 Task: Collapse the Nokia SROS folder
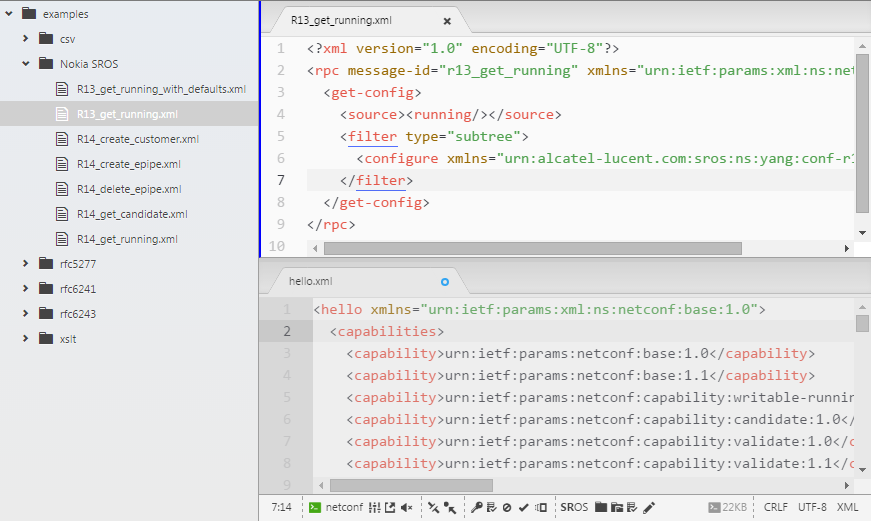click(x=26, y=63)
